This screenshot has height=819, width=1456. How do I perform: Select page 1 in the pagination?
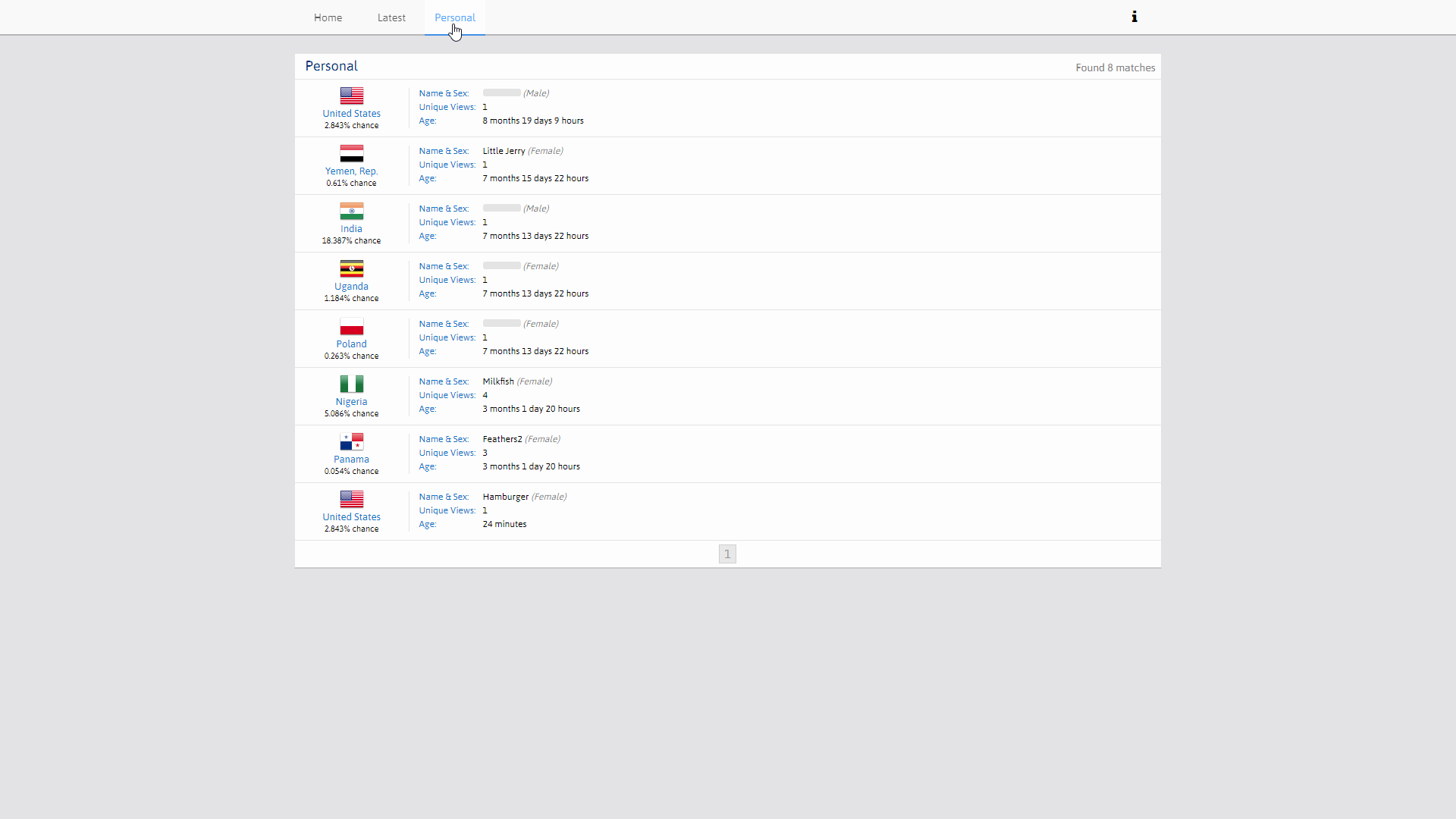click(x=727, y=554)
